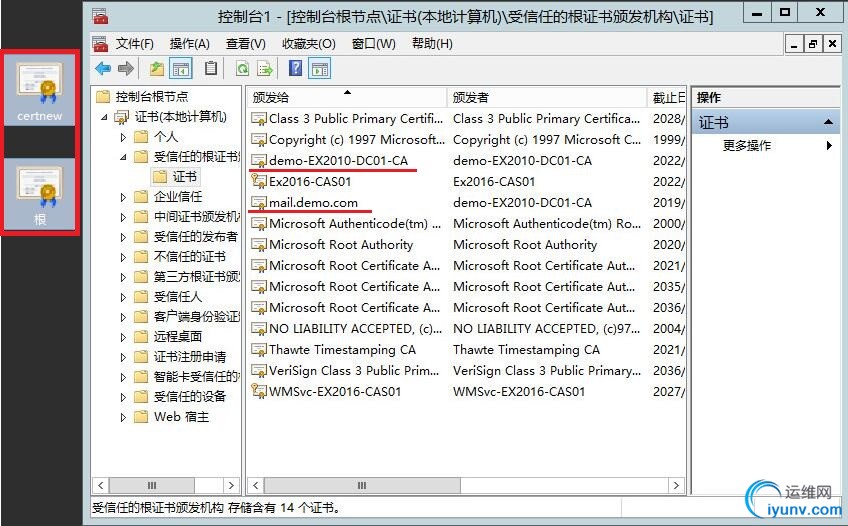Image resolution: width=848 pixels, height=526 pixels.
Task: Click the icon beside 证书(本地计算机) node
Action: coord(122,116)
